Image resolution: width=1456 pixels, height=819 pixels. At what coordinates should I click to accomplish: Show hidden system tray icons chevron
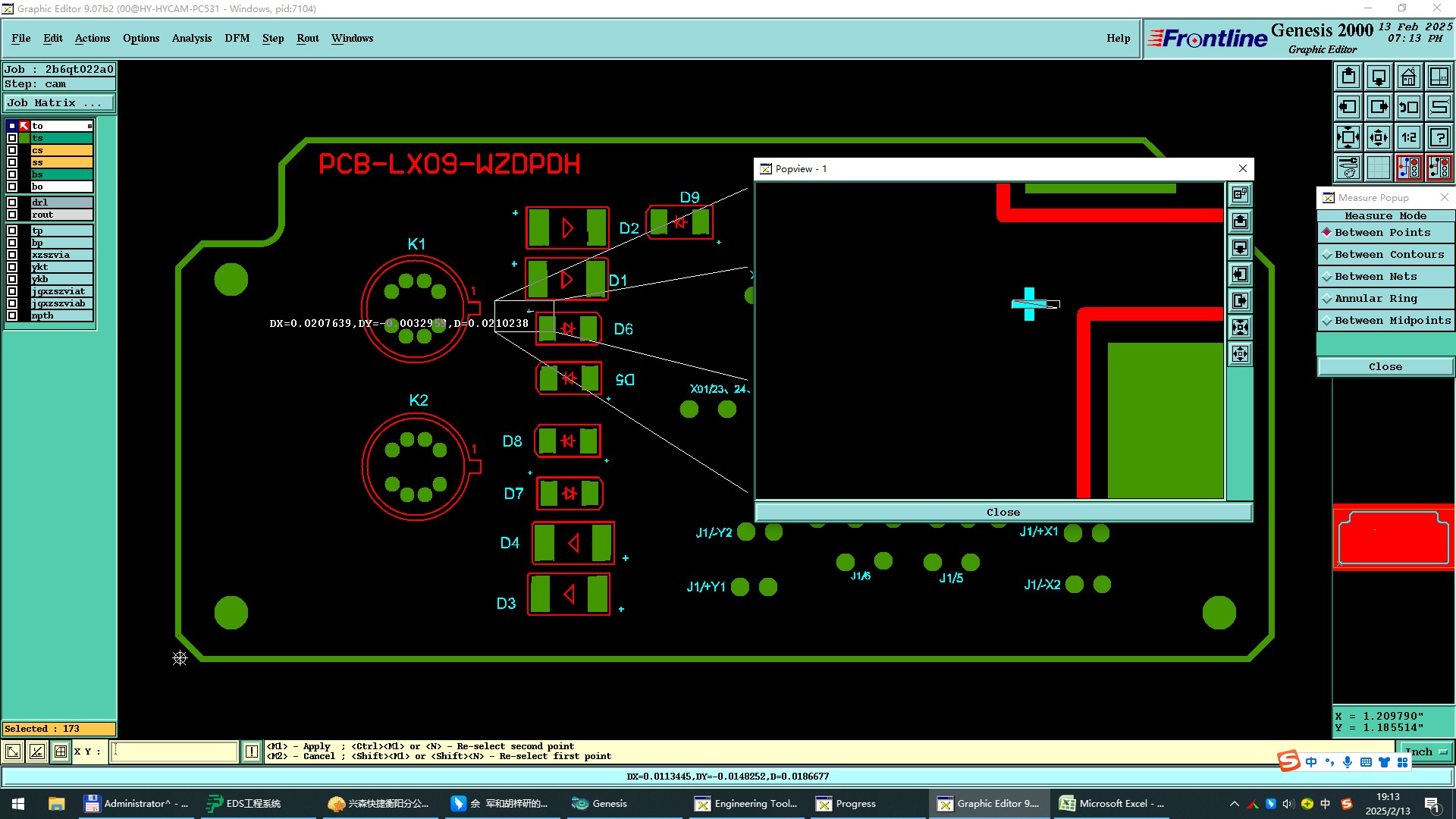pyautogui.click(x=1234, y=804)
